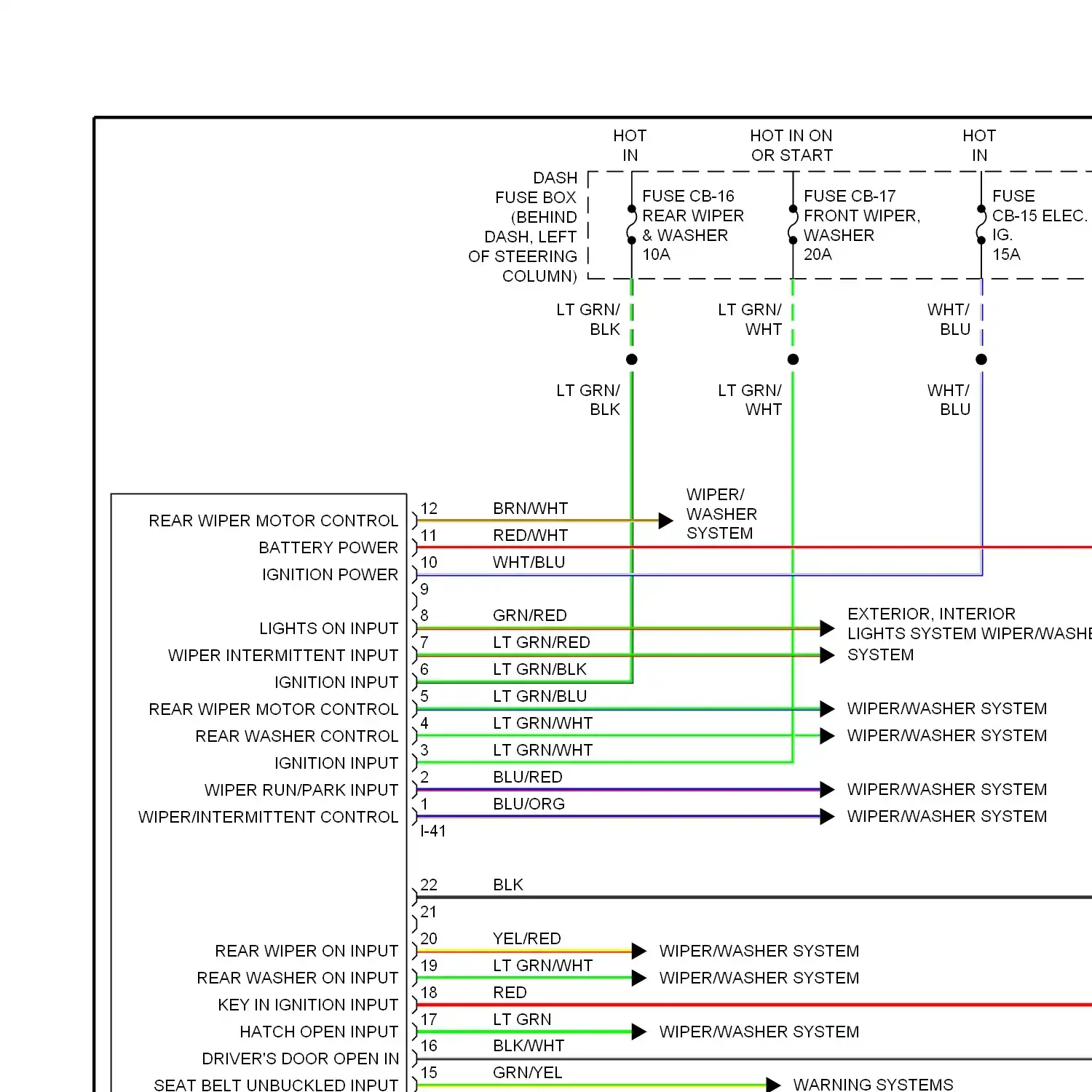Click the splice dot on the WHT/BLU vertical wire
The width and height of the screenshot is (1092, 1092).
pos(981,360)
